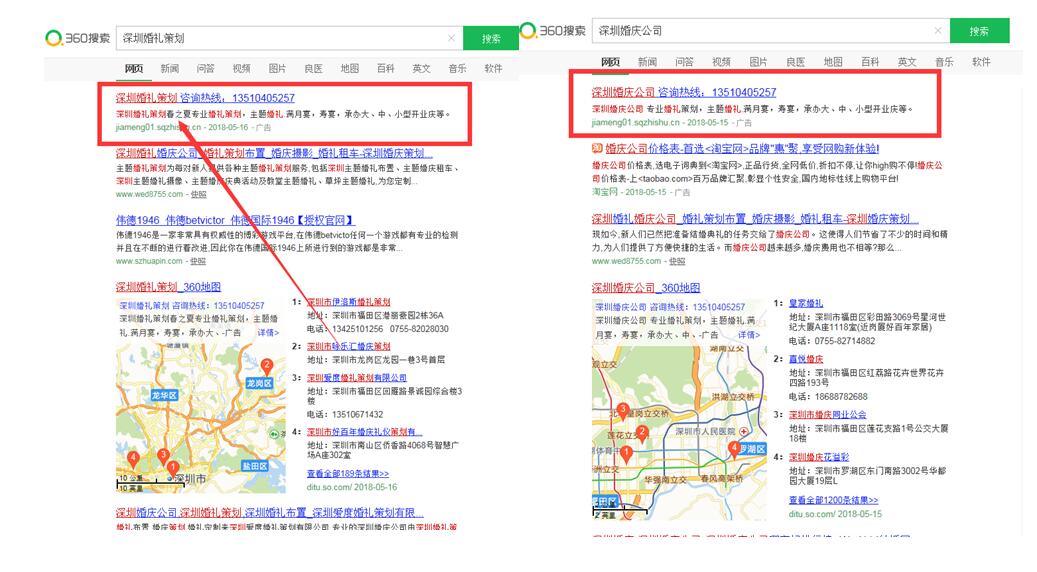Image resolution: width=1037 pixels, height=572 pixels.
Task: Click map marker 3 on the 深圳婚庆公司 map
Action: [x=622, y=411]
